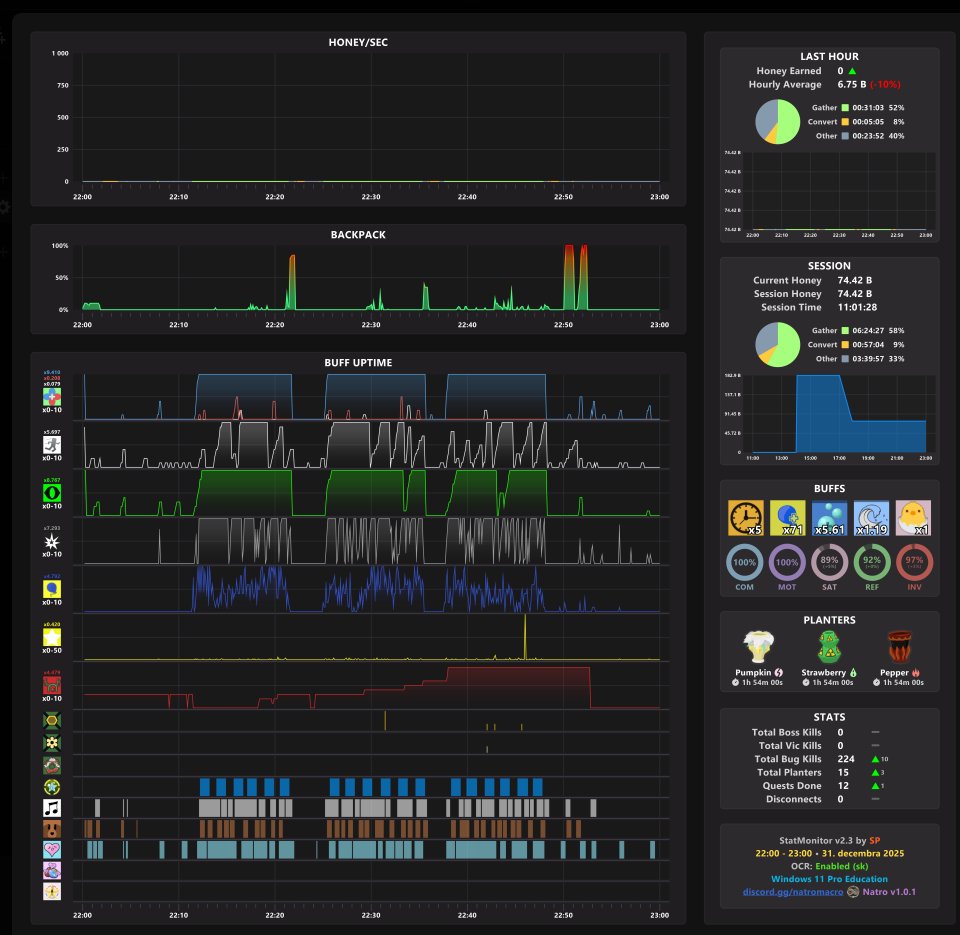Click the blue balloon buff icon x71
960x935 pixels.
pos(787,518)
